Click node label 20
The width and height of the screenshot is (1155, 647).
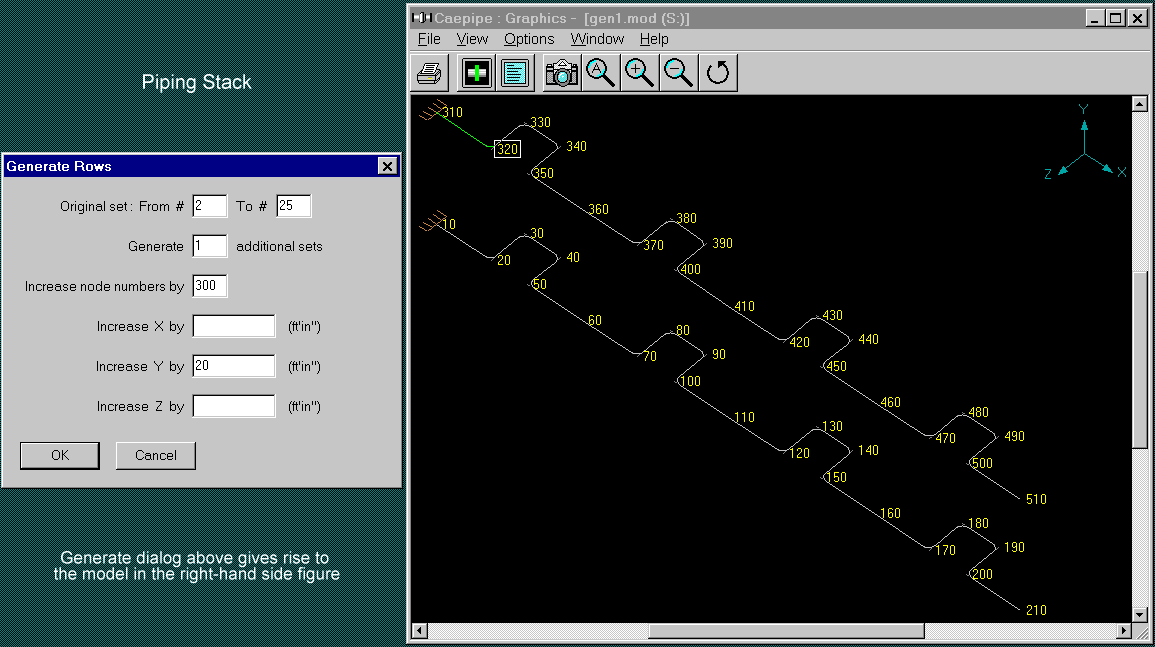click(504, 260)
